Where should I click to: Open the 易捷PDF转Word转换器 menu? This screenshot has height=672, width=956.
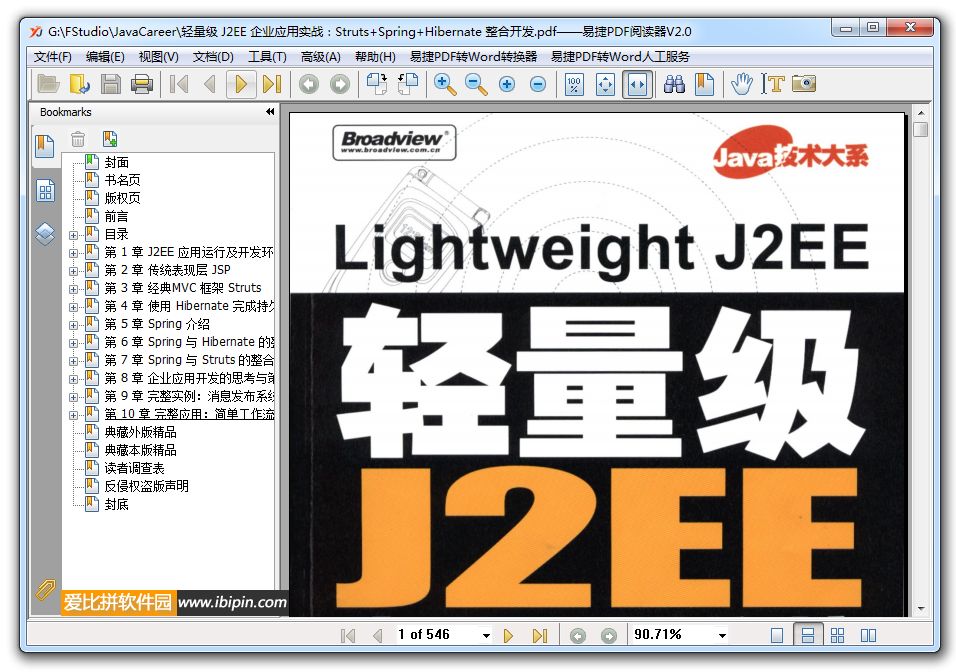pyautogui.click(x=473, y=57)
